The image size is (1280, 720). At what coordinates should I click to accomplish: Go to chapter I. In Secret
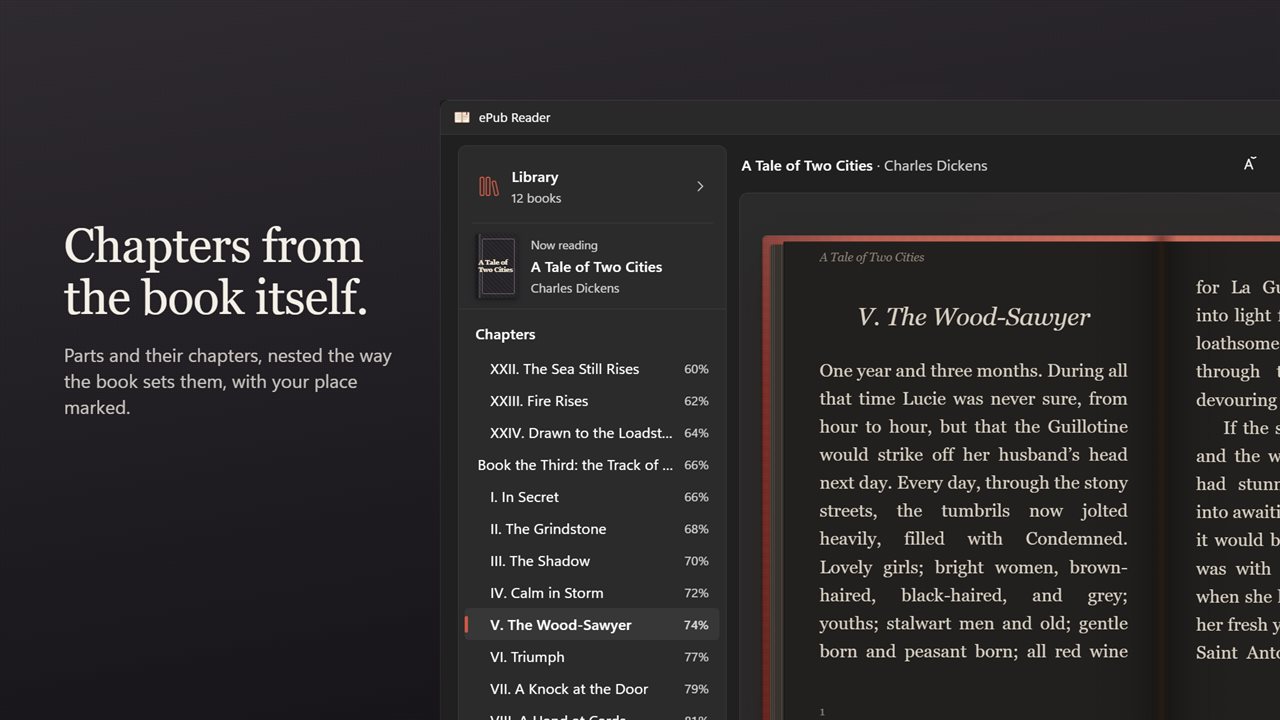tap(592, 497)
